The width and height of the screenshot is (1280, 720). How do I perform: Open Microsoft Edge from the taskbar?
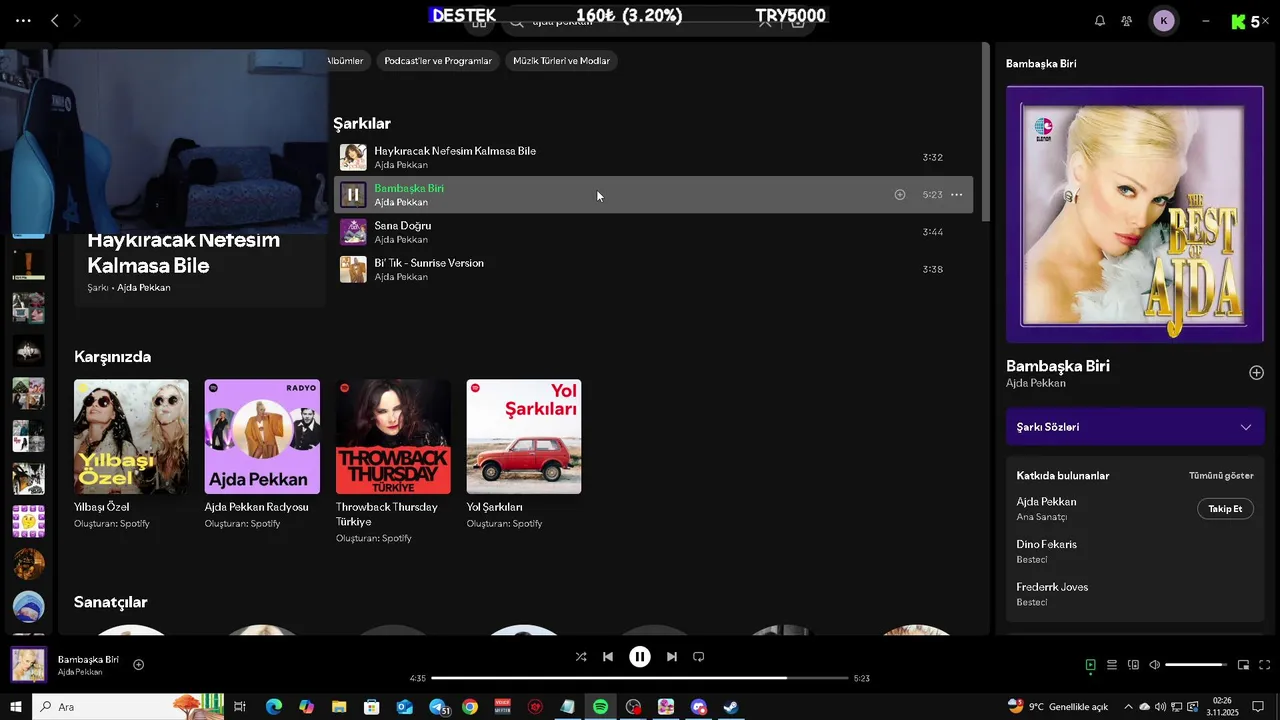pyautogui.click(x=274, y=707)
